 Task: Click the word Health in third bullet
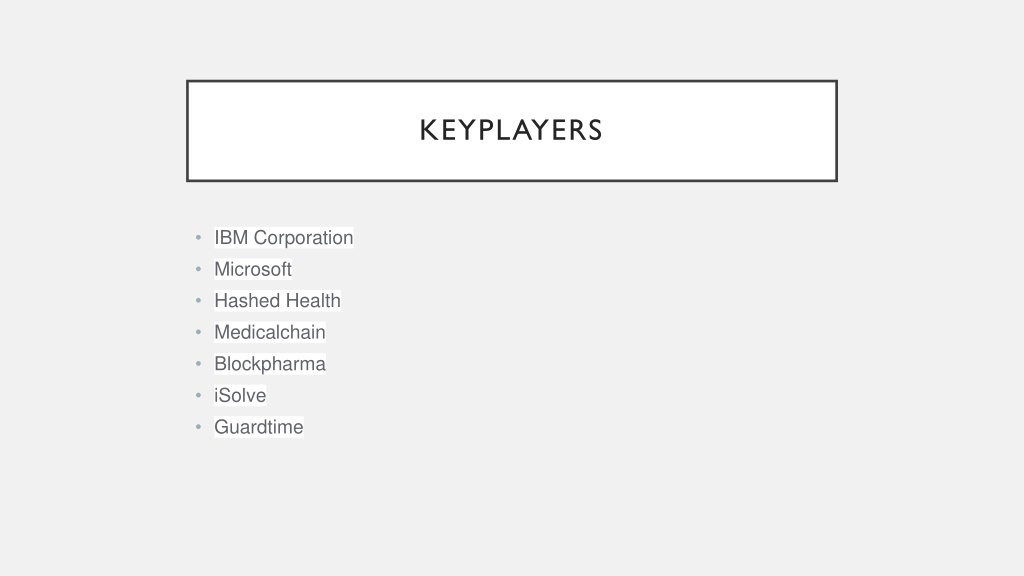pos(313,300)
